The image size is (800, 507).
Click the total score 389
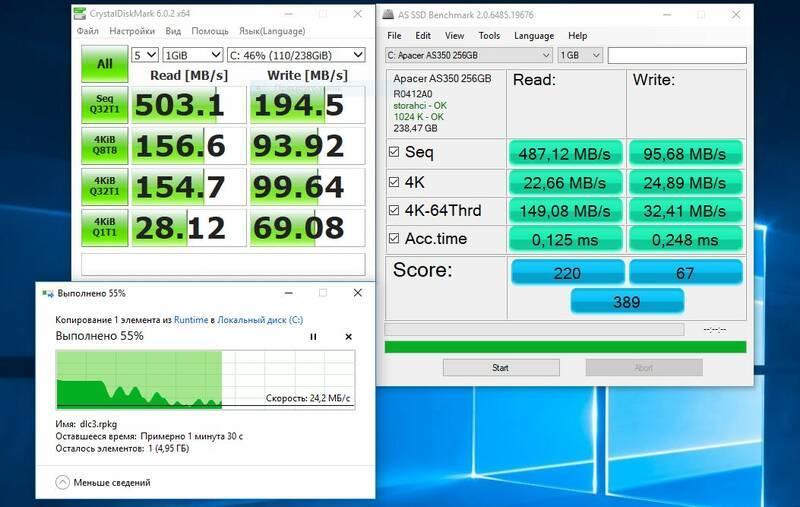point(627,301)
